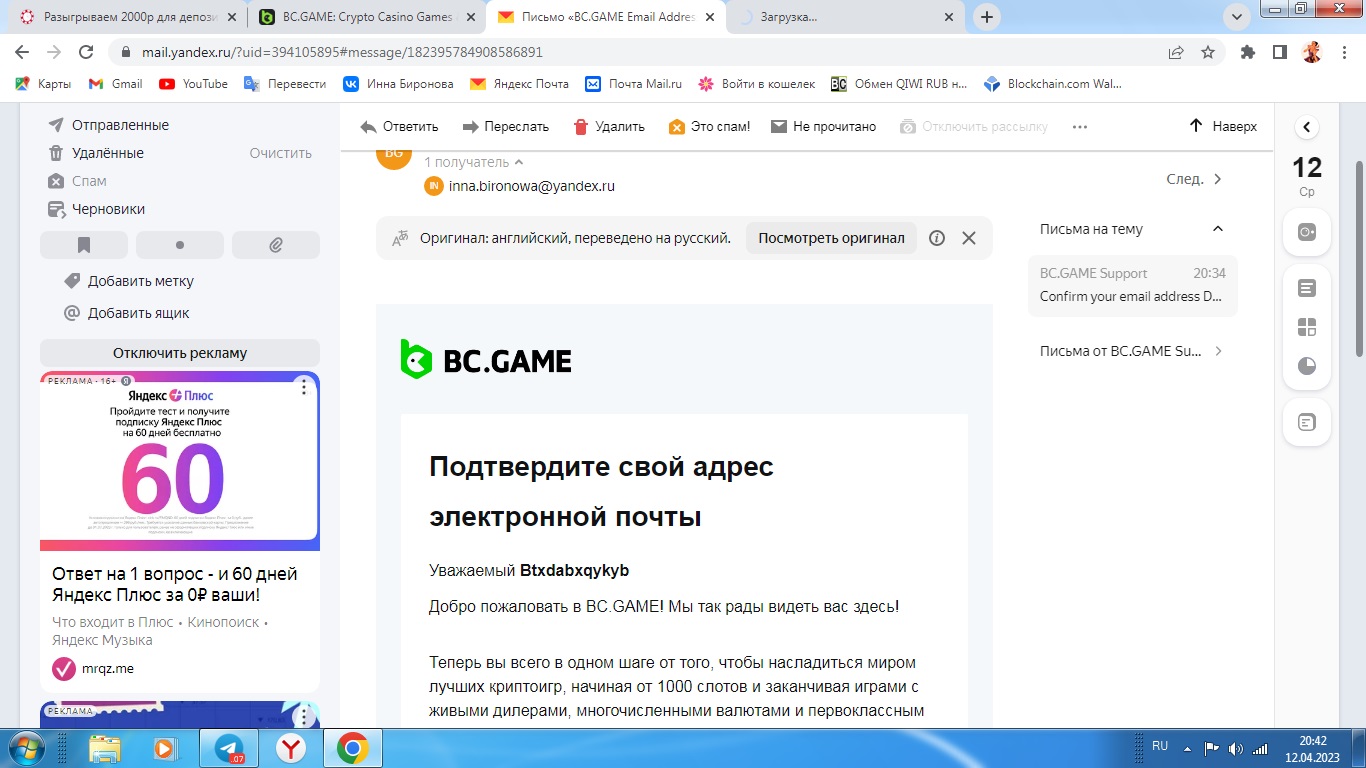Open the extensions puzzle icon
1366x768 pixels.
pos(1247,52)
